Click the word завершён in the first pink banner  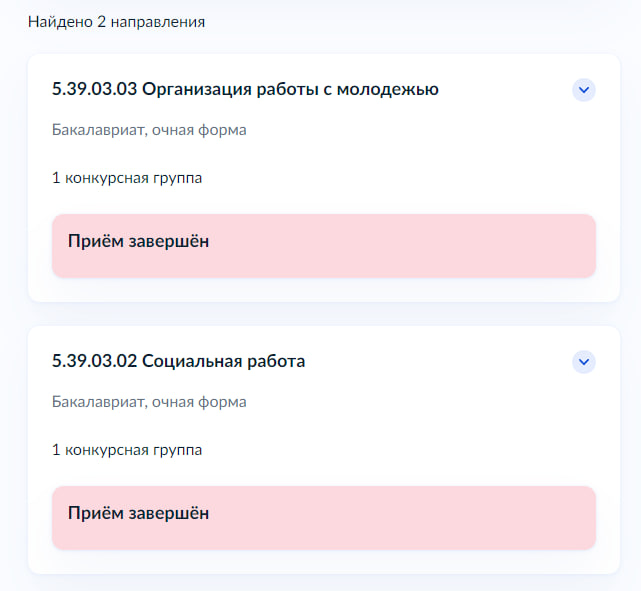pyautogui.click(x=169, y=241)
